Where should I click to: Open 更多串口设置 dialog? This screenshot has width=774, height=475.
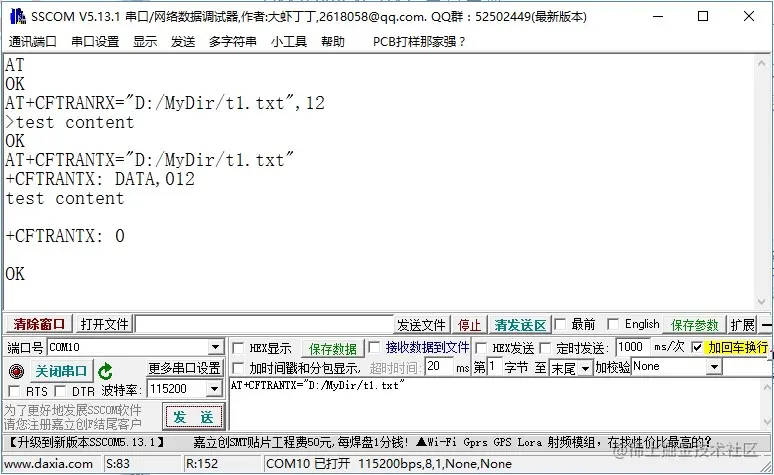click(185, 368)
